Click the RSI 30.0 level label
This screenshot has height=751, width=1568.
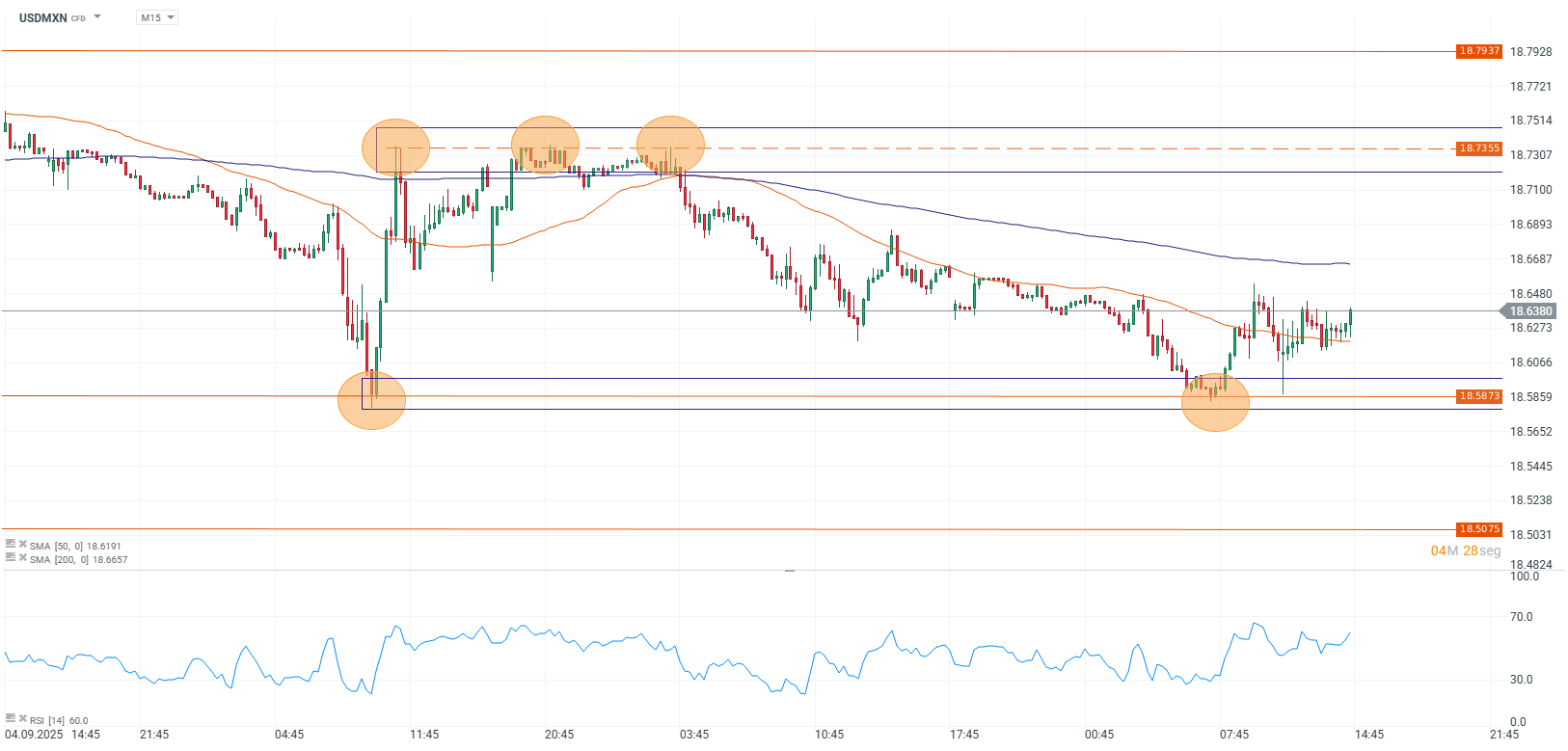pyautogui.click(x=1522, y=680)
